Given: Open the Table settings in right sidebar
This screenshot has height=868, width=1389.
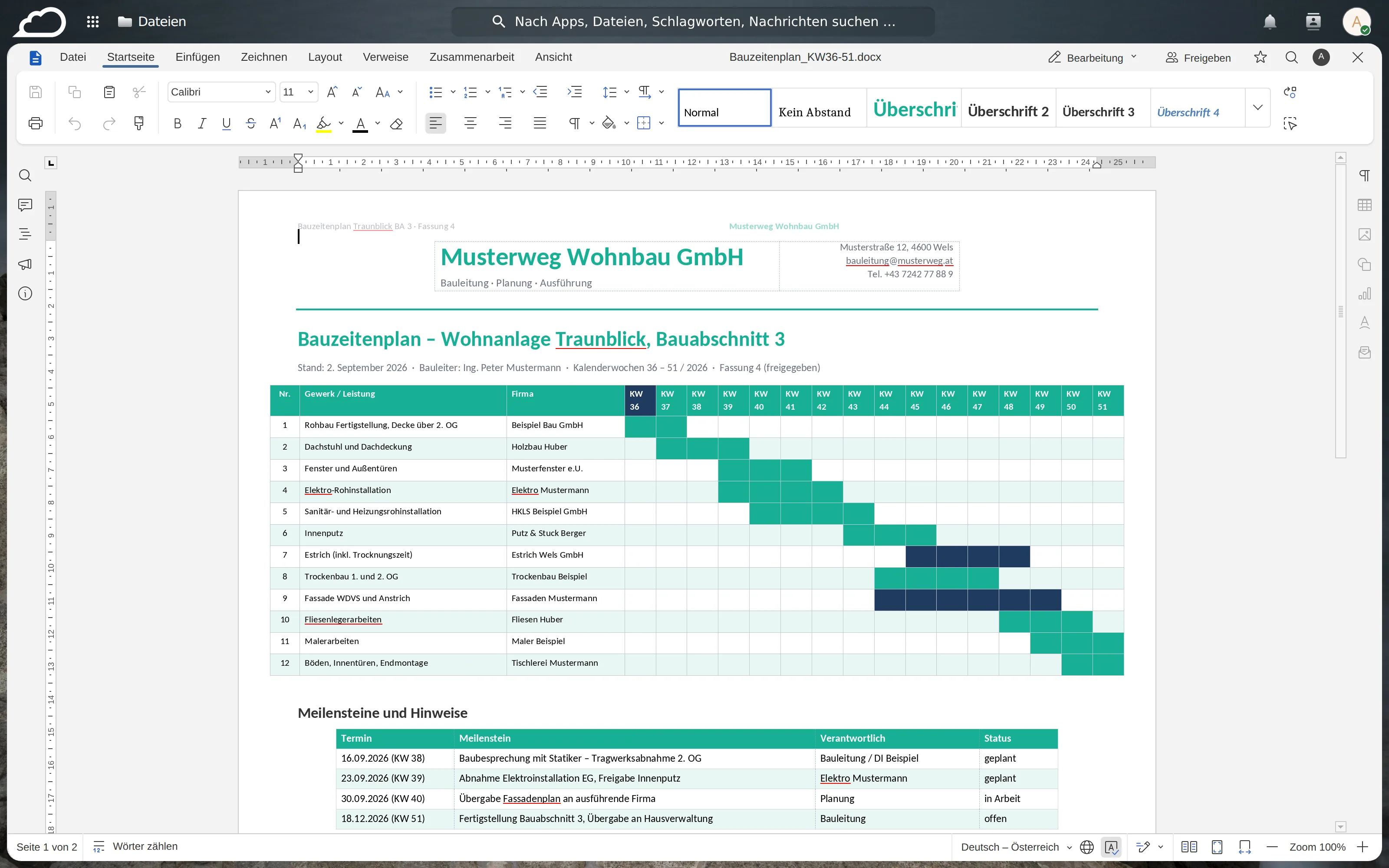Looking at the screenshot, I should pyautogui.click(x=1365, y=205).
